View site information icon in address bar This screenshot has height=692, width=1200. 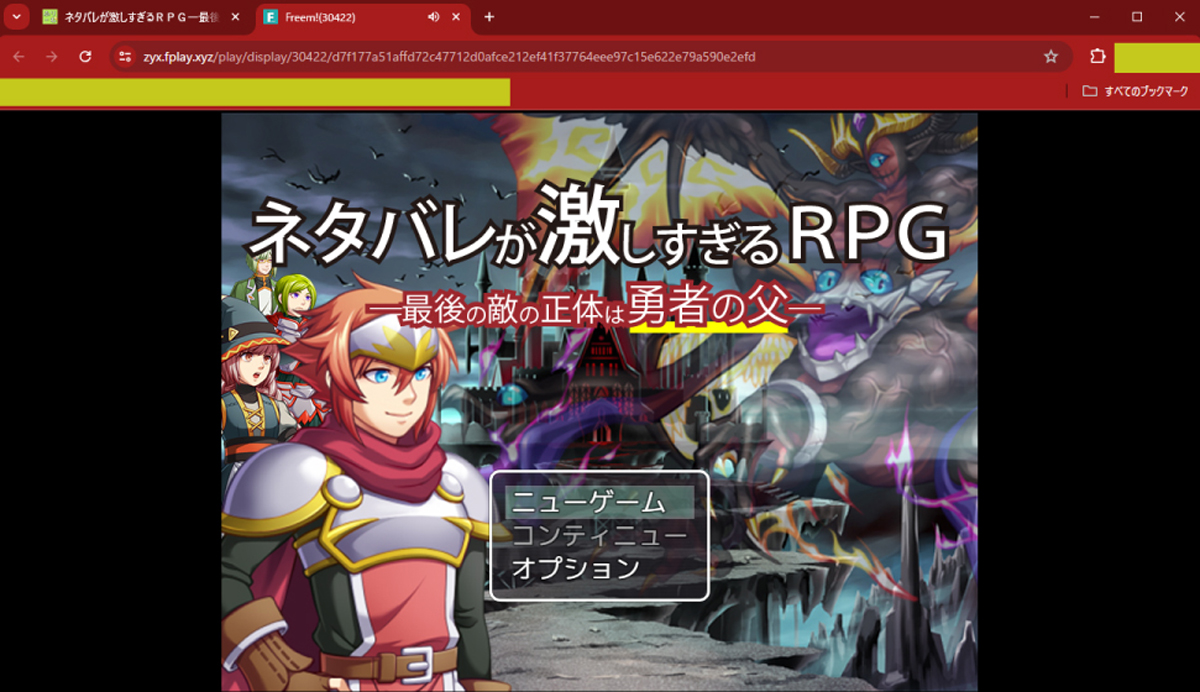click(x=125, y=57)
